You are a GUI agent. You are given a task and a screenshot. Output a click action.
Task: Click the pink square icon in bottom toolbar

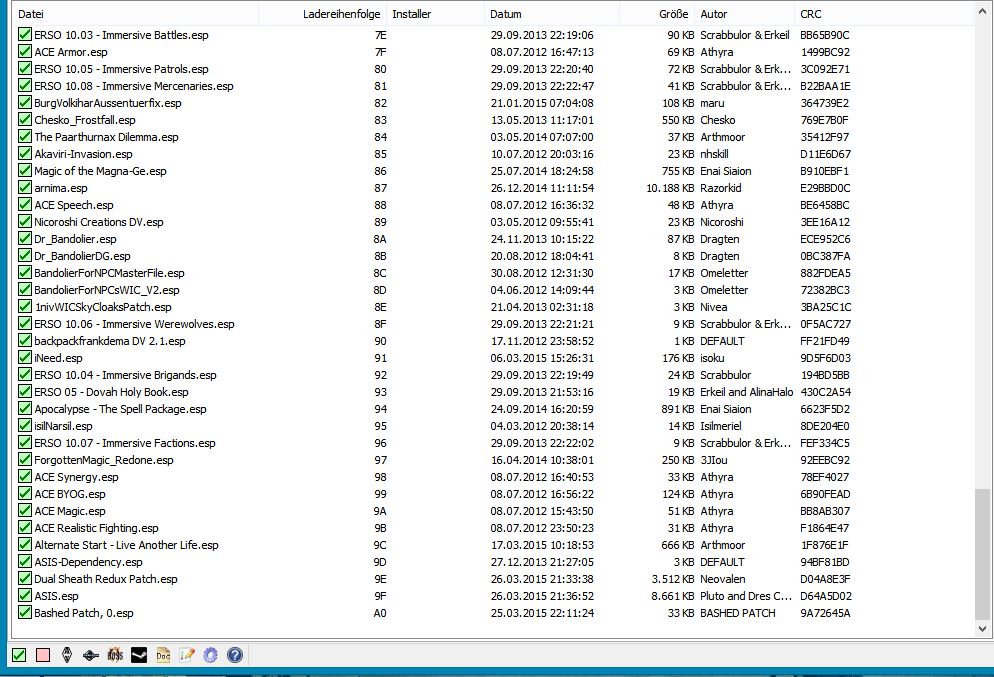[x=42, y=655]
